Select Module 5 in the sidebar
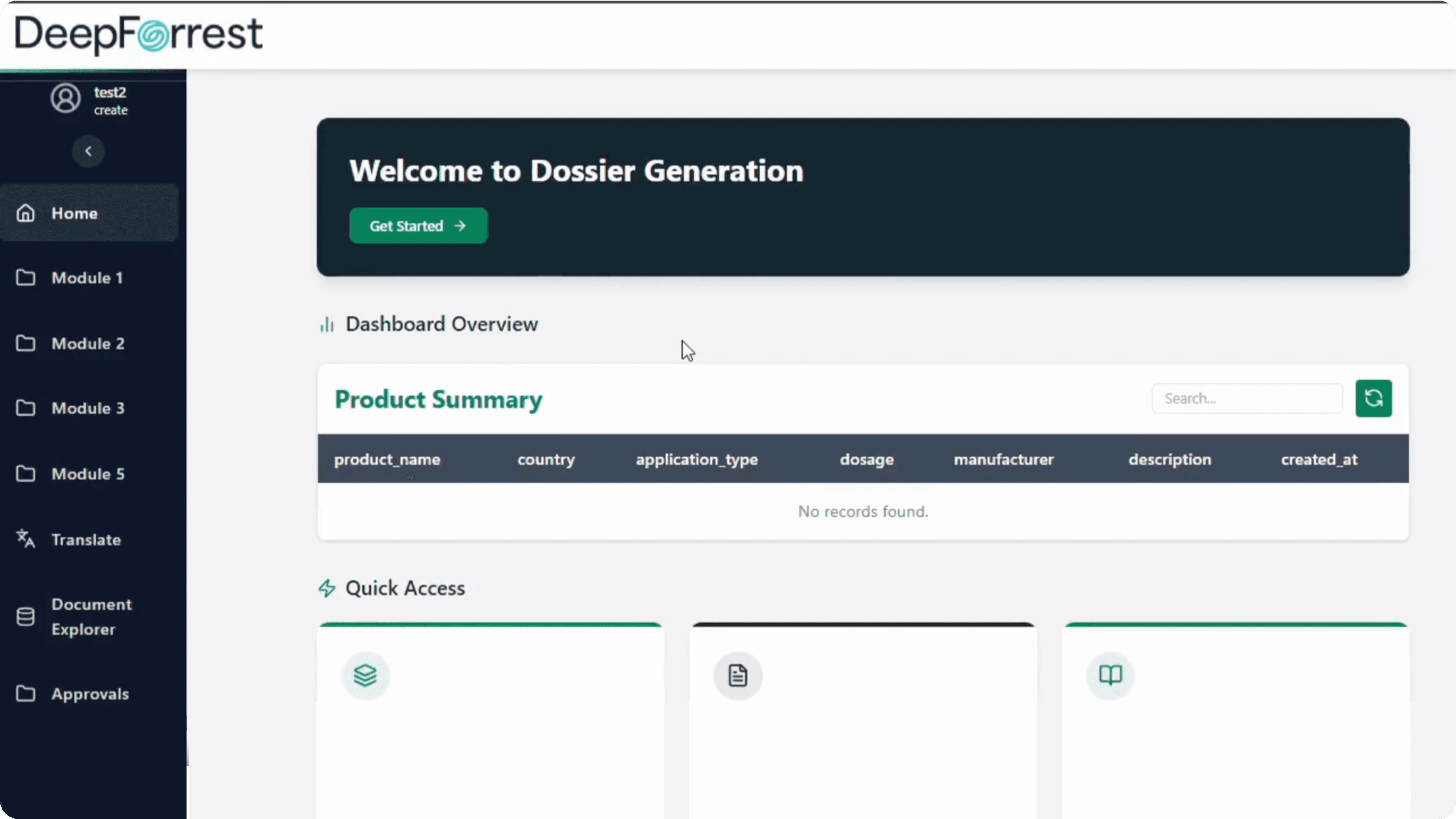The height and width of the screenshot is (819, 1456). pos(87,474)
